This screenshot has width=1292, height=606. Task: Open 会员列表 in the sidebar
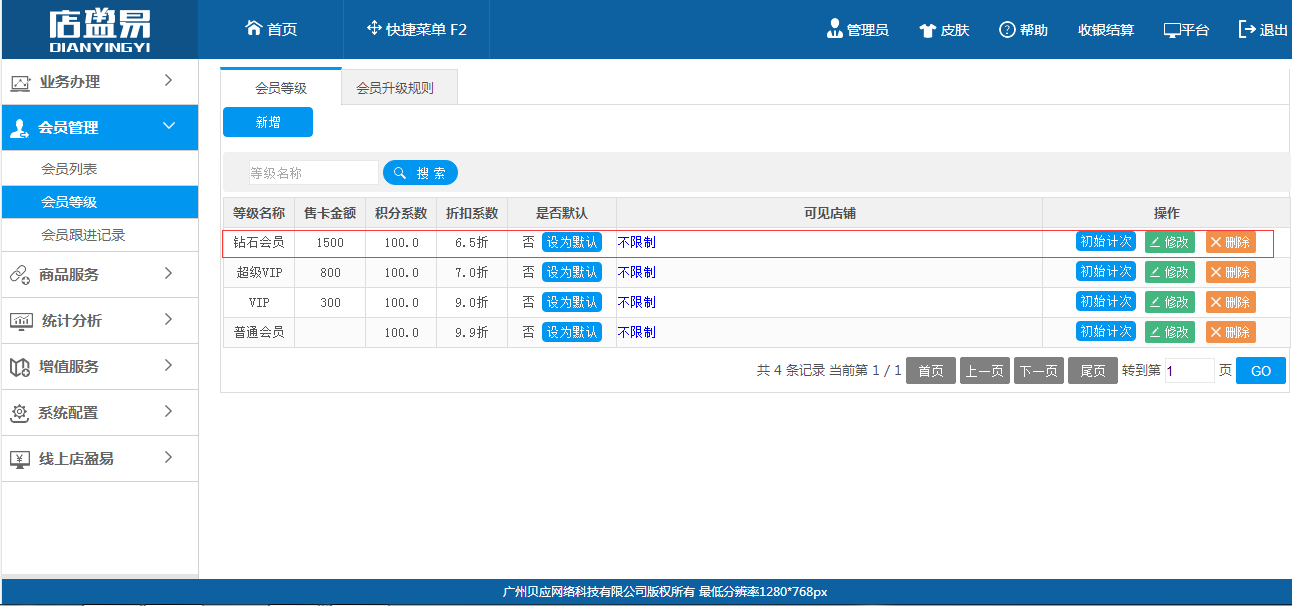pyautogui.click(x=100, y=169)
